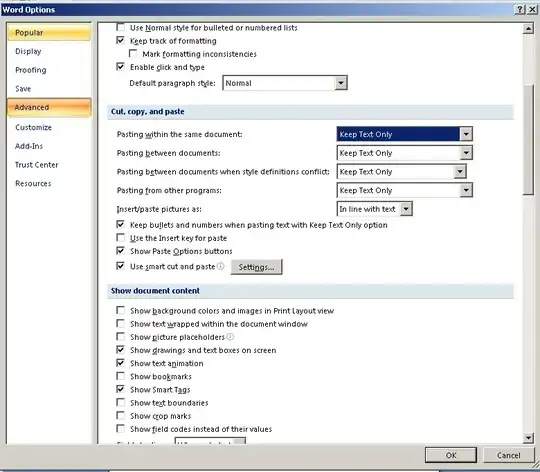Close the Word Options dialog with X
540x472 pixels.
[x=532, y=9]
